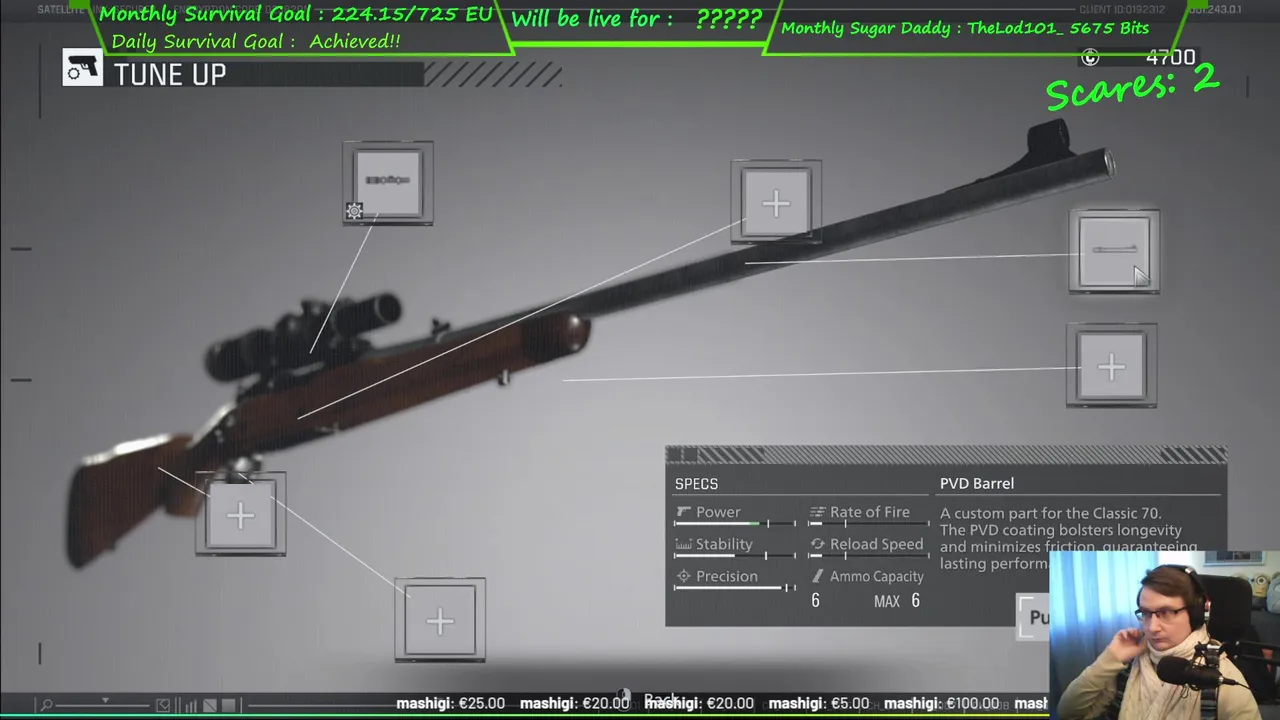Click the Stability icon in Specs
The width and height of the screenshot is (1280, 720).
(x=683, y=544)
